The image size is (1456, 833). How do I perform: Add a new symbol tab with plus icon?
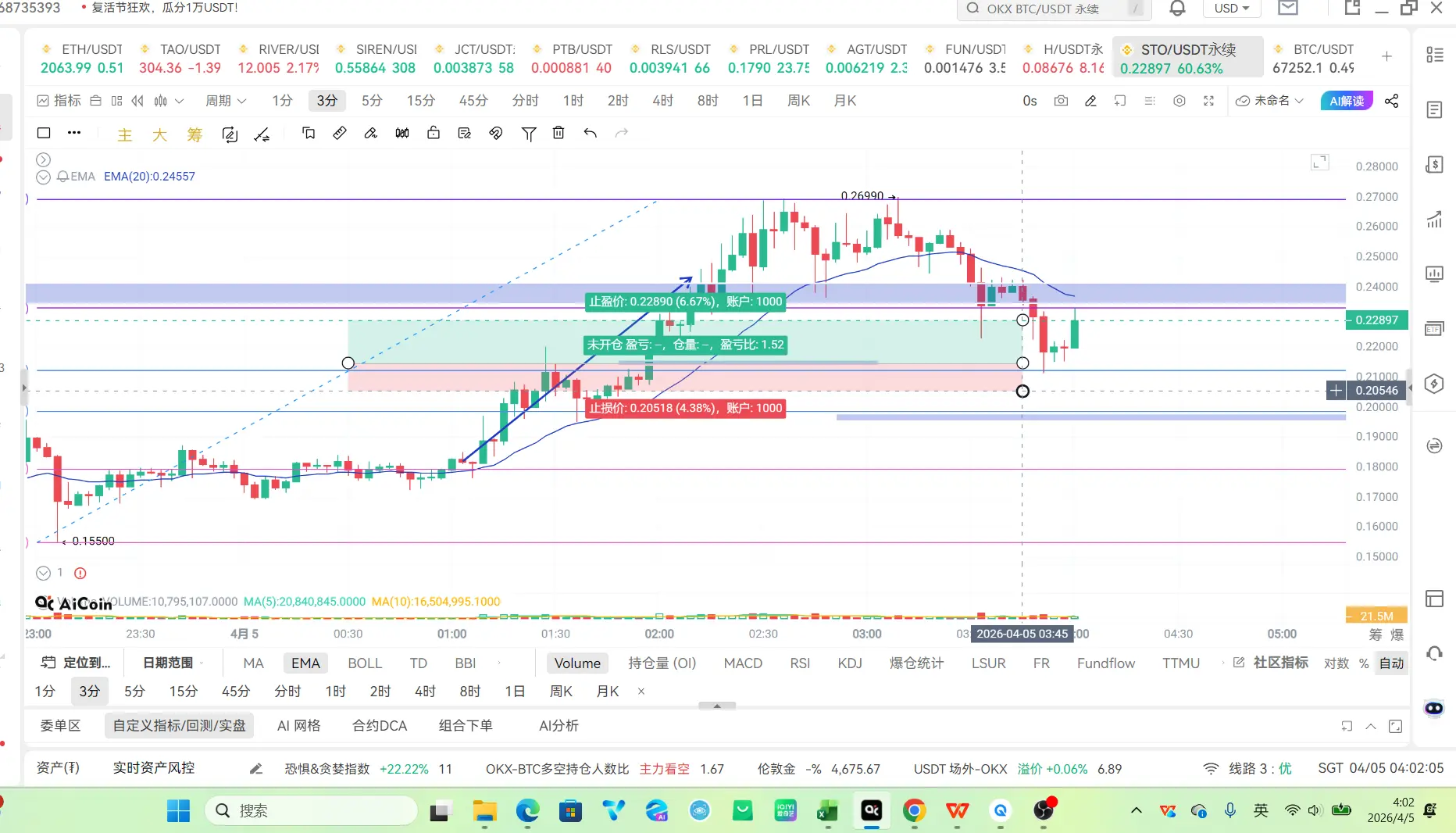tap(1386, 56)
